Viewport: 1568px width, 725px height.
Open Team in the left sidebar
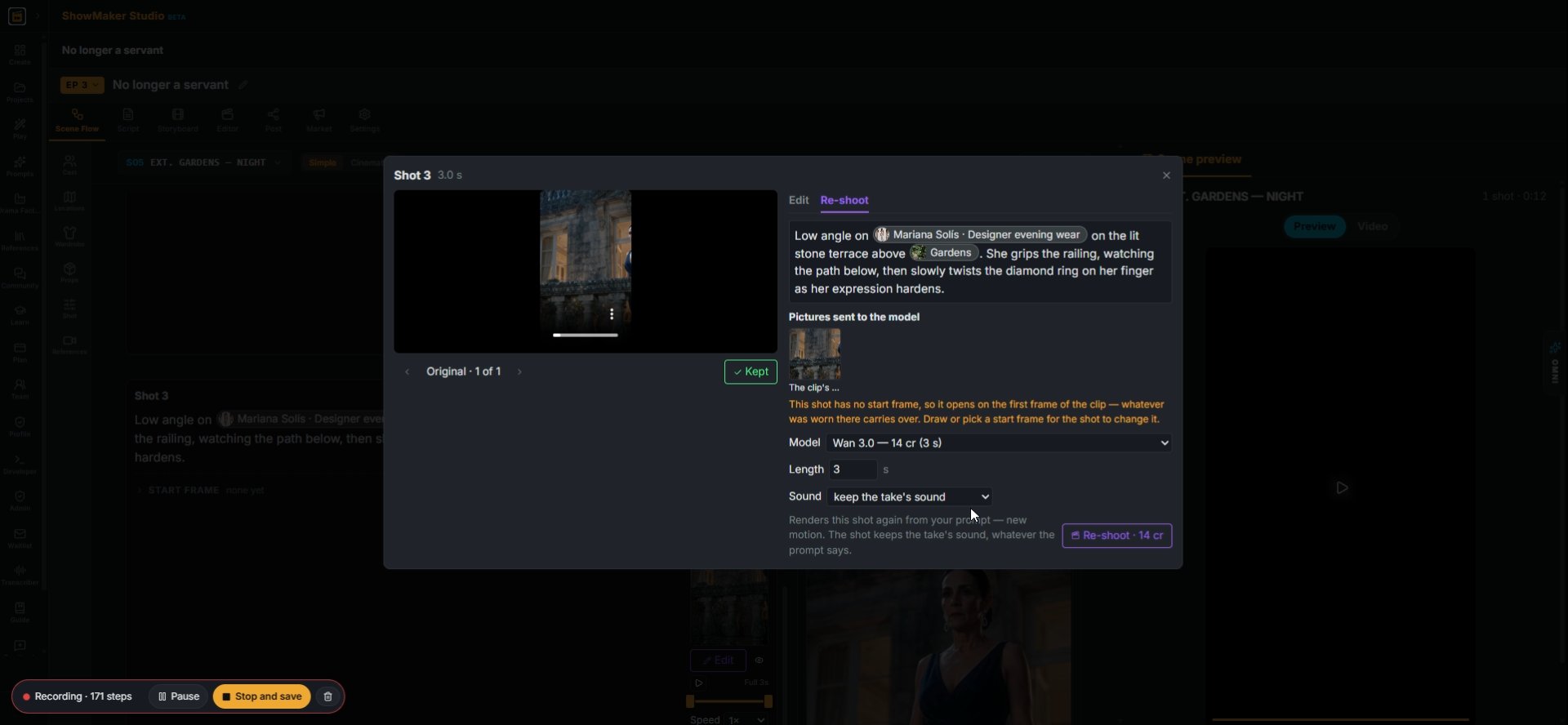20,389
